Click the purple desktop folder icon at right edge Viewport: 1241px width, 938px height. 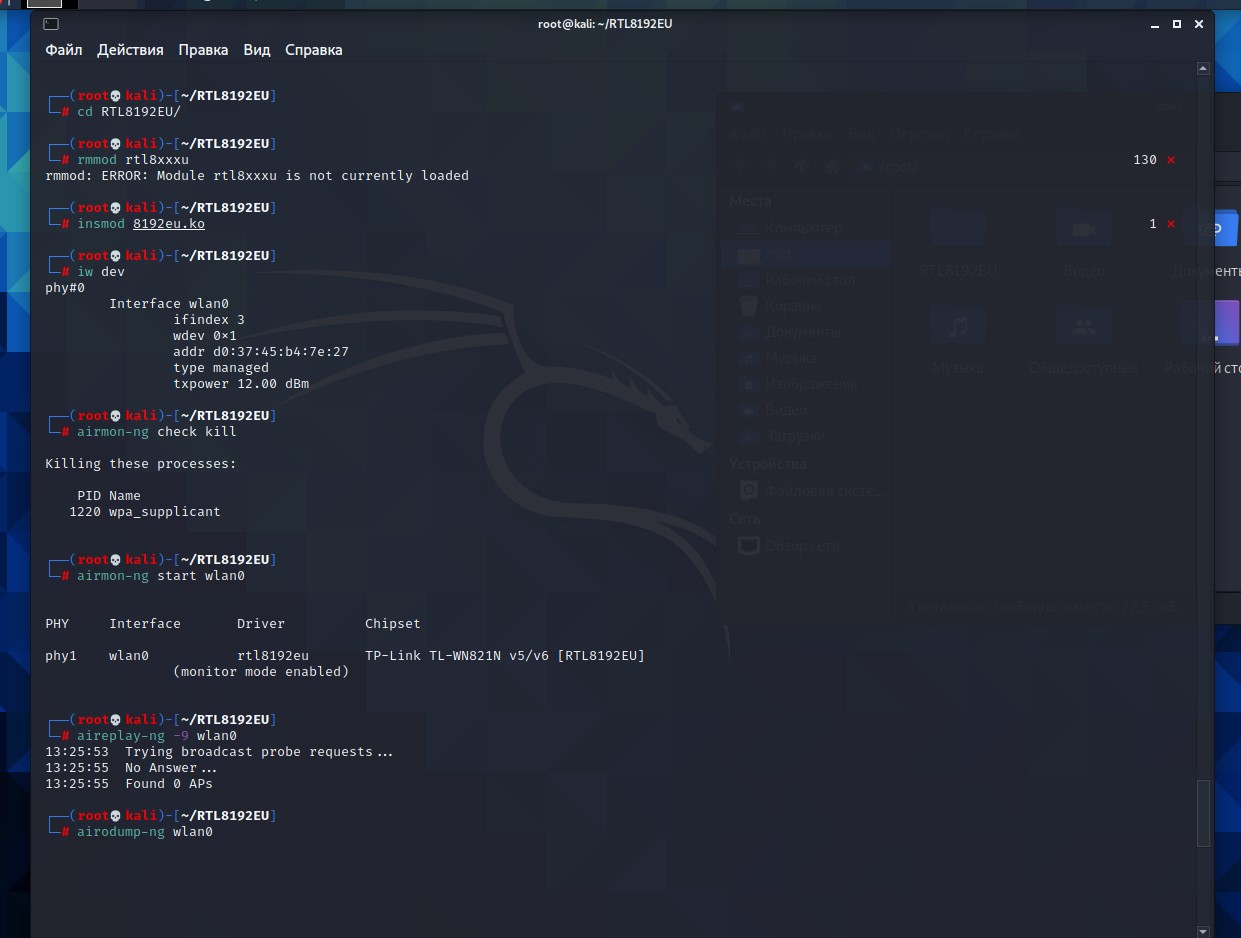pyautogui.click(x=1227, y=323)
